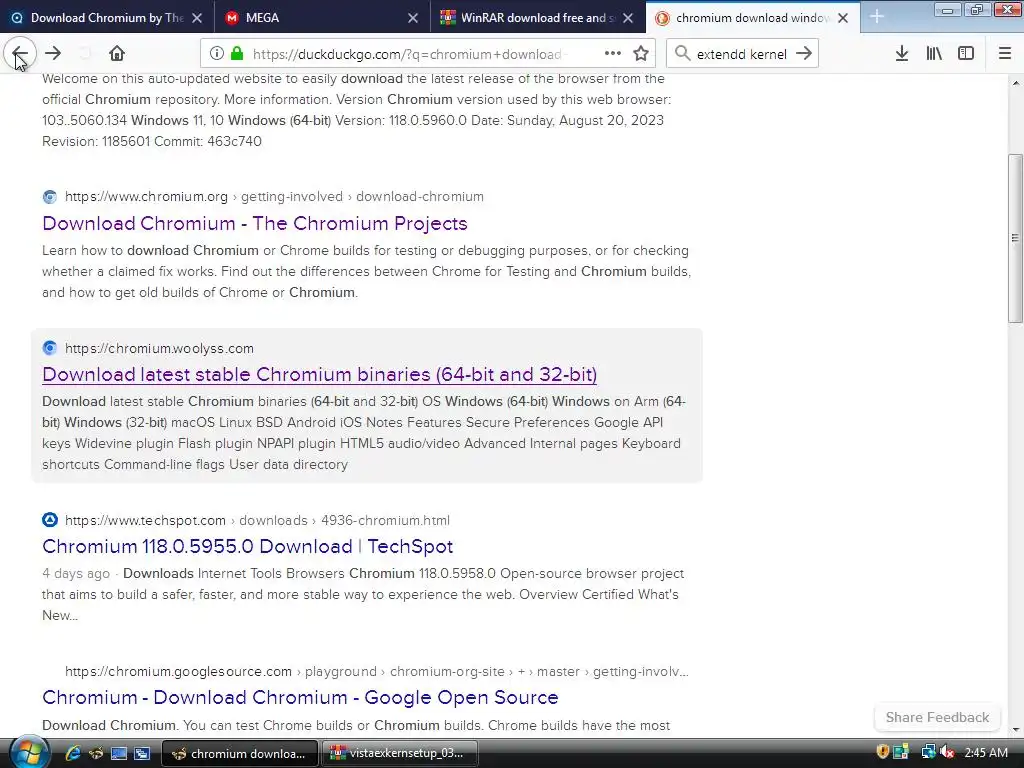Screen dimensions: 1024x768
Task: Click the 2:45 AM clock
Action: pyautogui.click(x=985, y=752)
